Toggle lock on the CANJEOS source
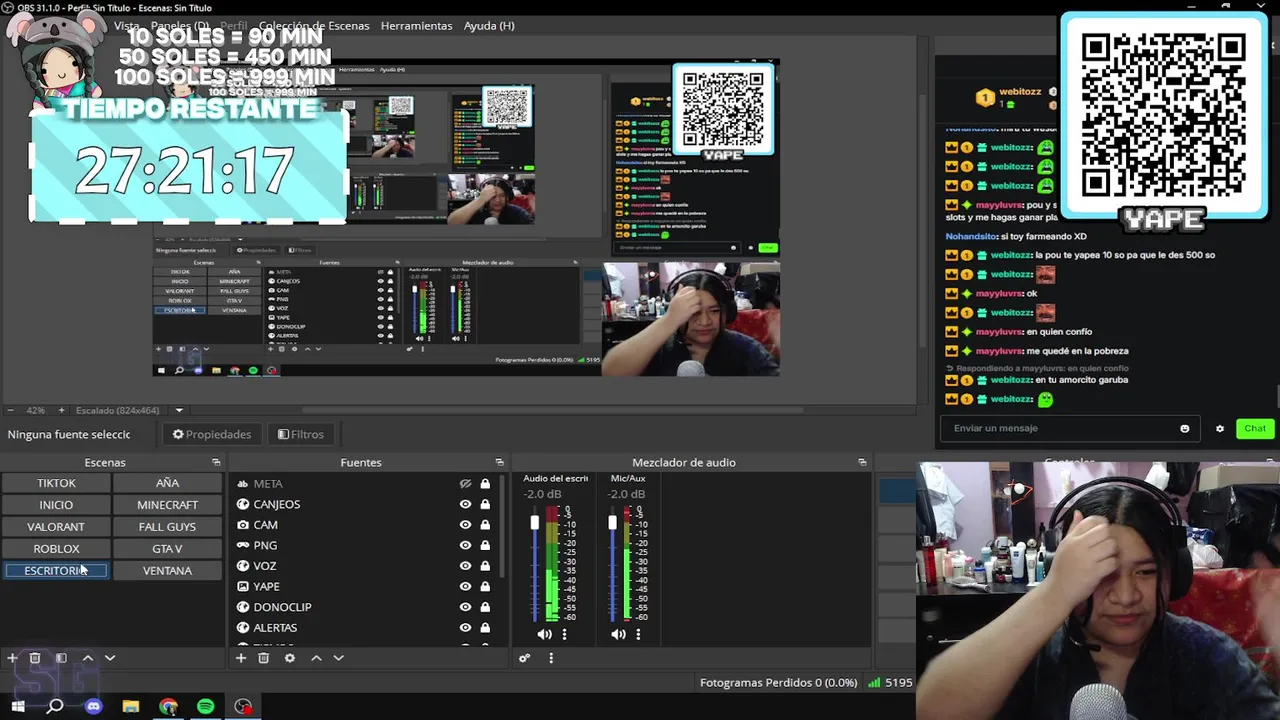Image resolution: width=1280 pixels, height=720 pixels. 485,504
